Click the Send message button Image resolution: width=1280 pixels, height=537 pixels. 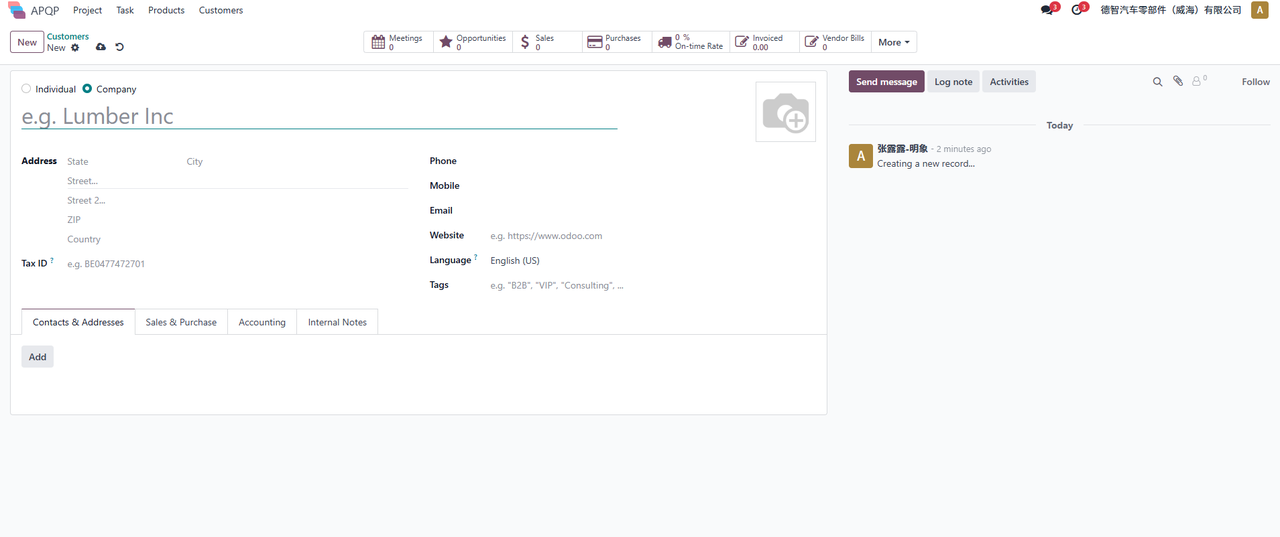click(886, 82)
